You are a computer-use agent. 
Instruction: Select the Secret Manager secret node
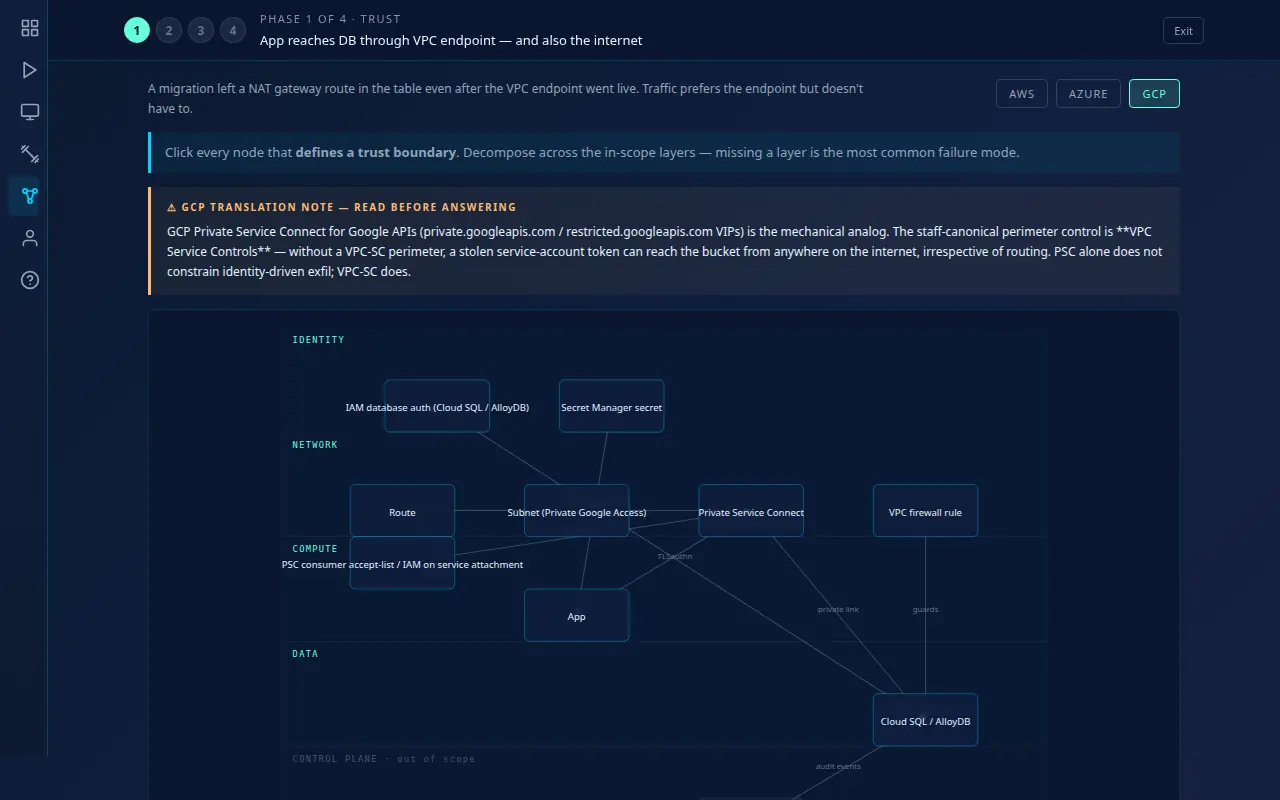click(611, 406)
